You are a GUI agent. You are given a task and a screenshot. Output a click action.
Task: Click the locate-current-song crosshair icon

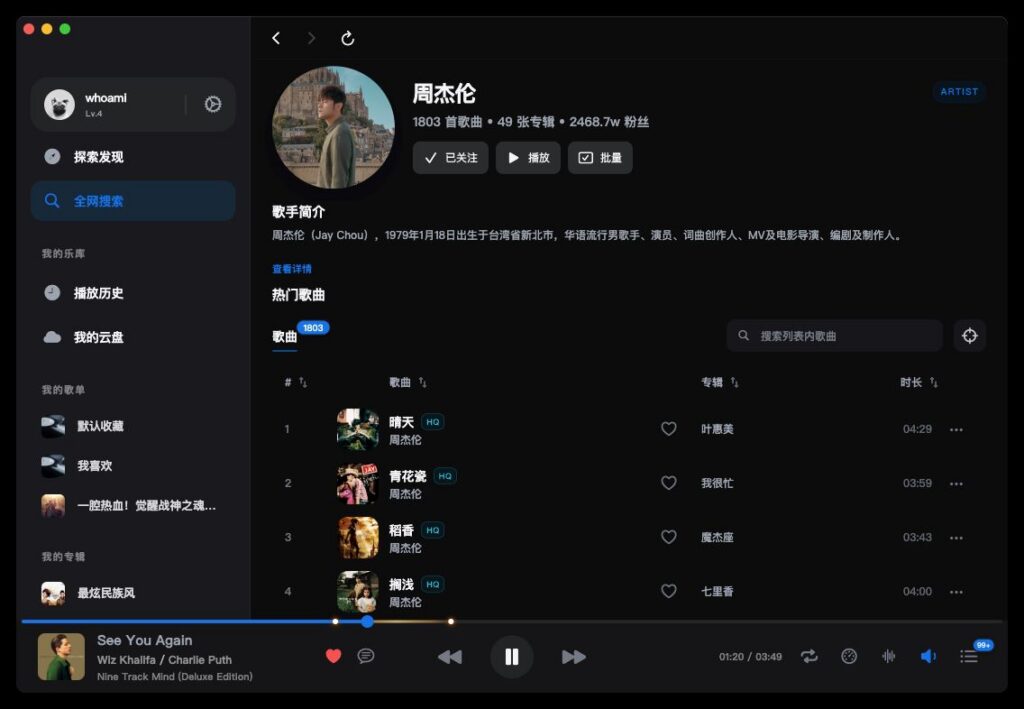969,335
